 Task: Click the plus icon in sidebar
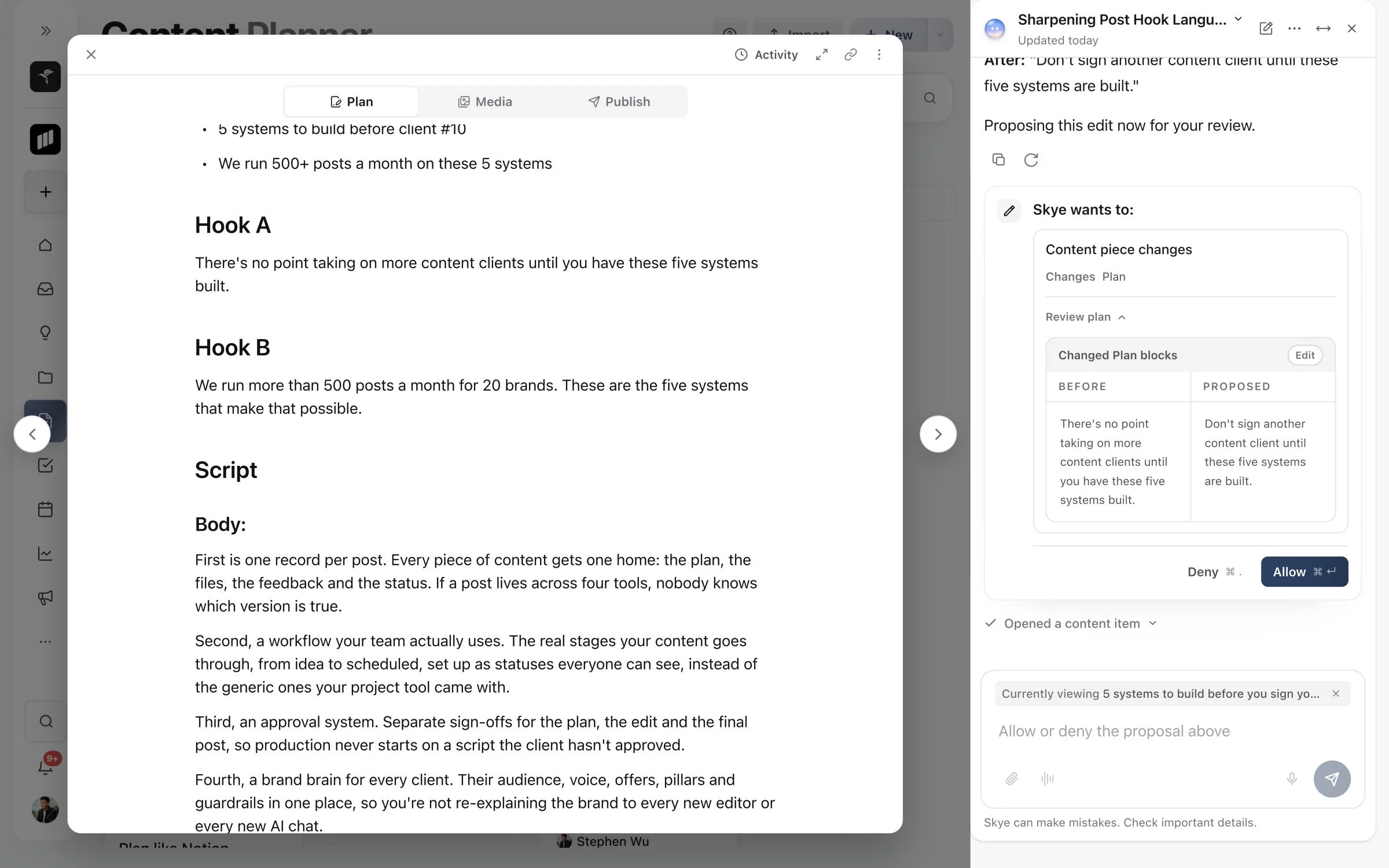pyautogui.click(x=46, y=192)
